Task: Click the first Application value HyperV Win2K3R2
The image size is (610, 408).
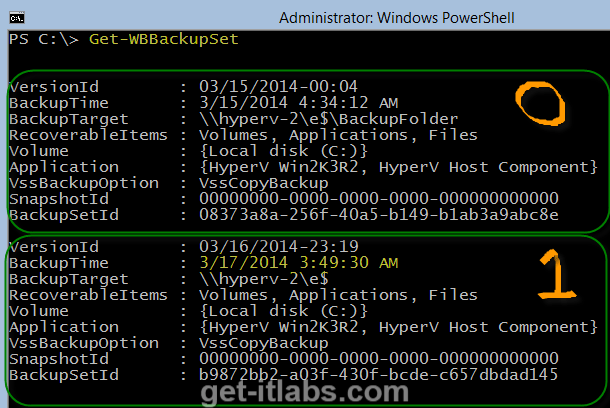Action: tap(283, 167)
